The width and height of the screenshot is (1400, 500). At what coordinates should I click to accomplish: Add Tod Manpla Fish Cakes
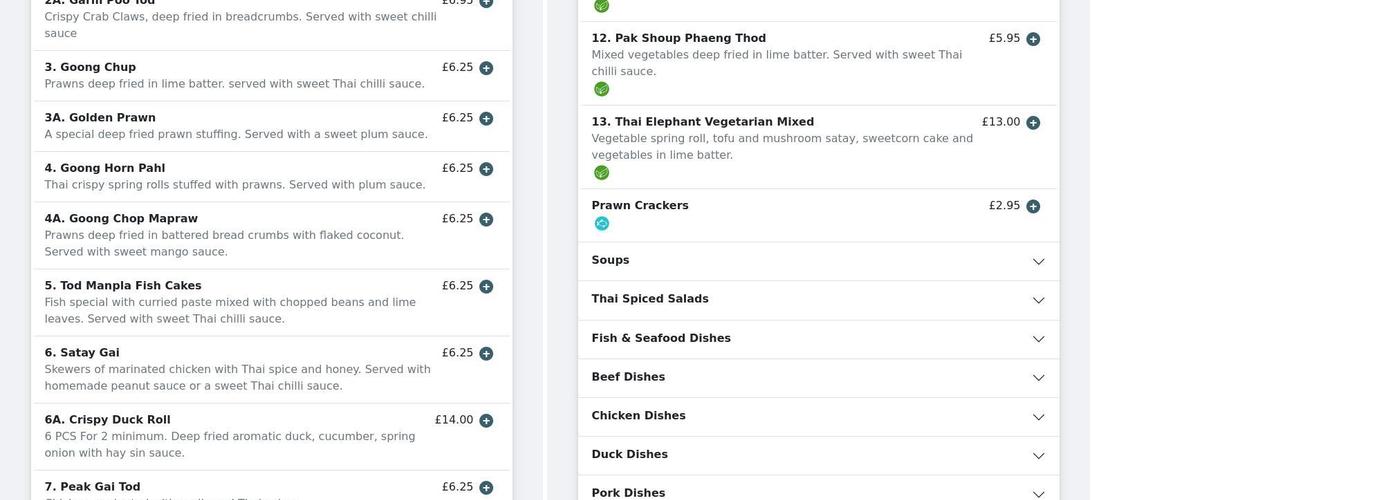click(x=486, y=286)
